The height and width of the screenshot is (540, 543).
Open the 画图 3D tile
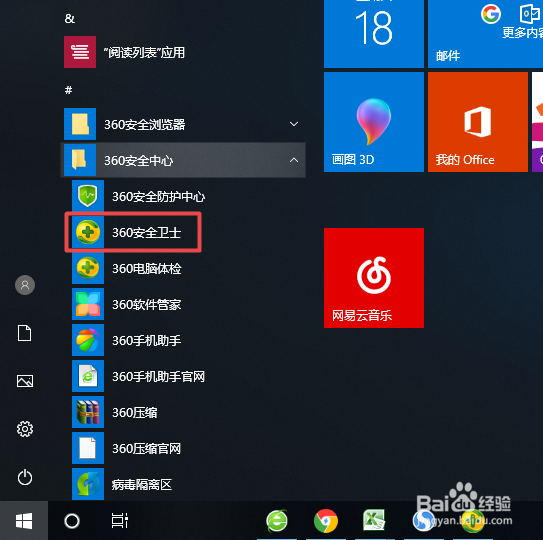tap(374, 122)
